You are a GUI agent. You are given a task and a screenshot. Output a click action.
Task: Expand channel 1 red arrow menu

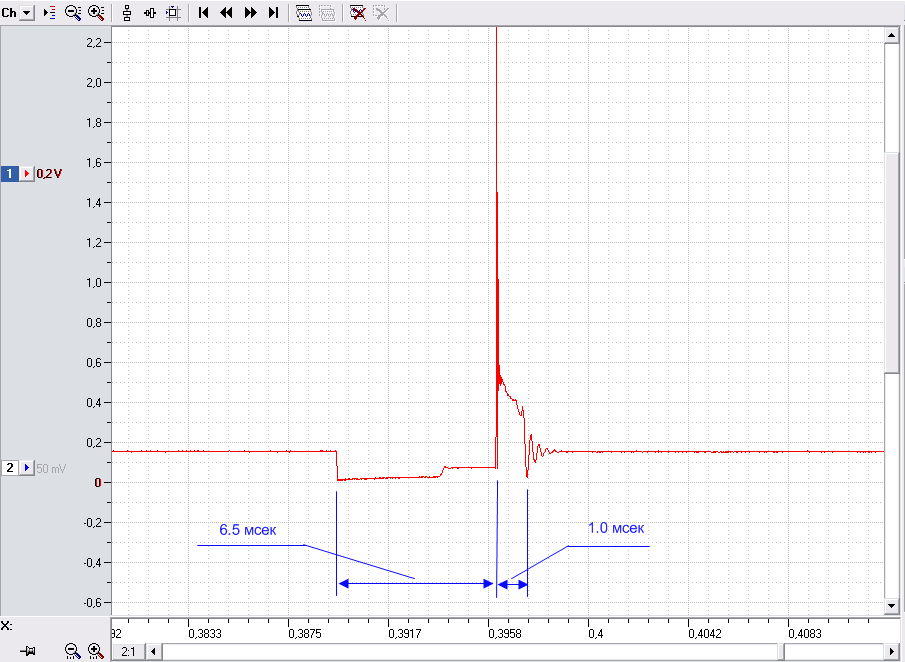tap(27, 174)
